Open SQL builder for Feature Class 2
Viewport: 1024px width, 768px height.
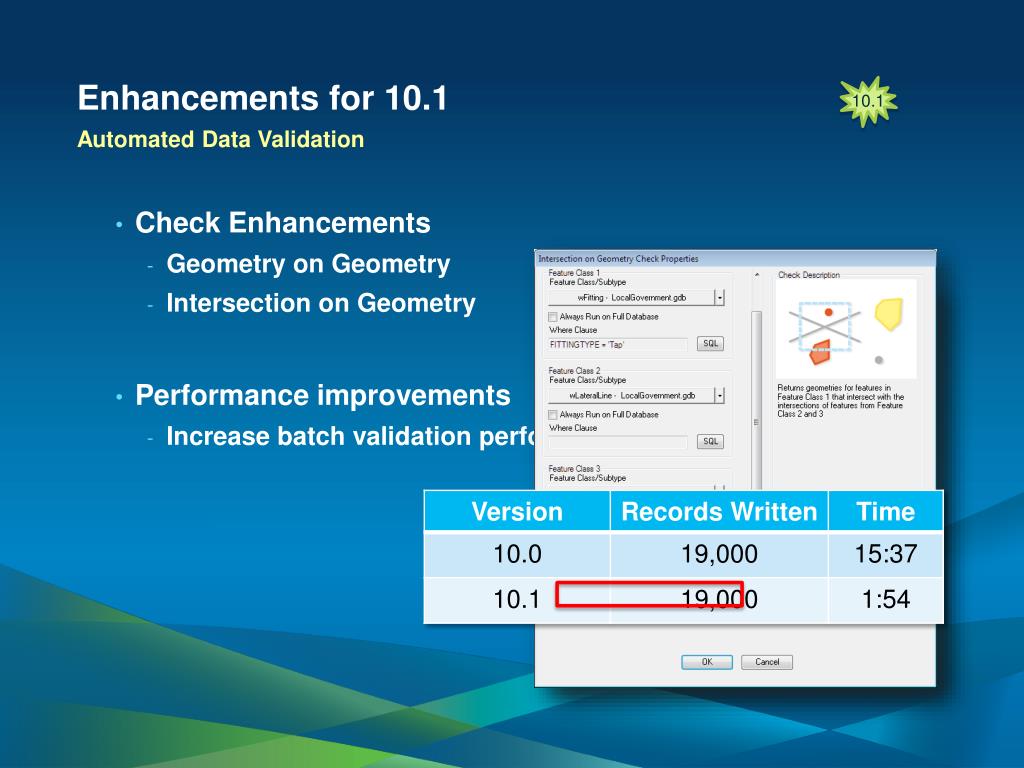coord(711,441)
